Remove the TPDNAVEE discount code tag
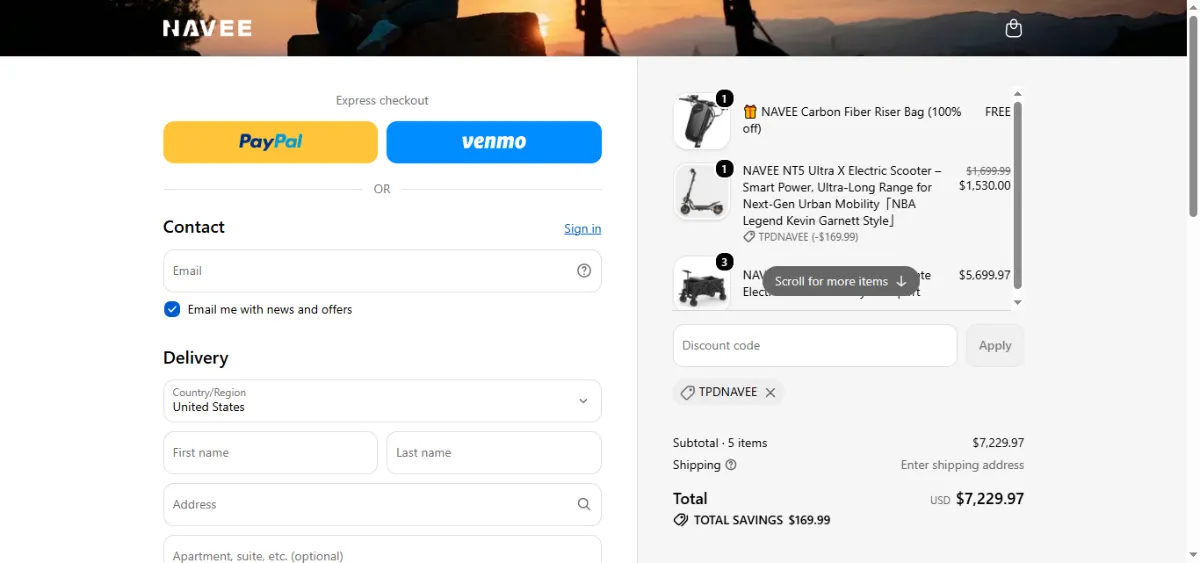This screenshot has height=563, width=1200. [x=770, y=393]
